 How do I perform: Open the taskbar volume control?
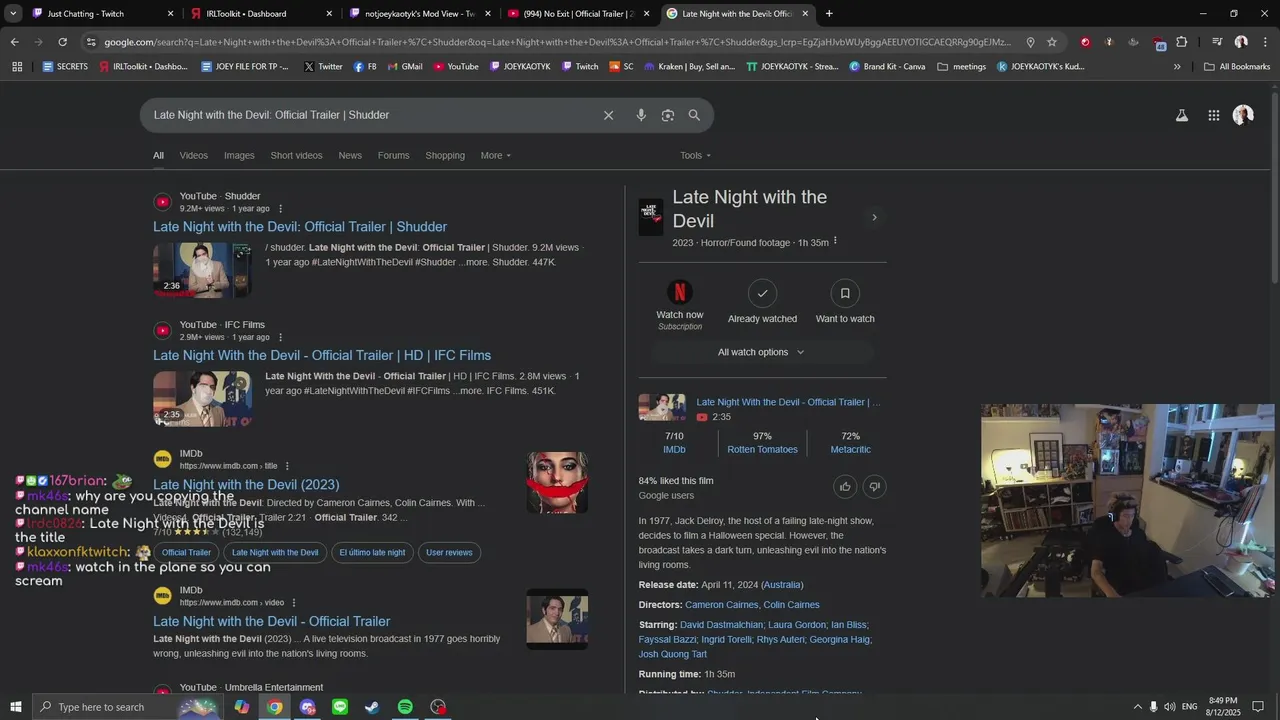(1170, 707)
